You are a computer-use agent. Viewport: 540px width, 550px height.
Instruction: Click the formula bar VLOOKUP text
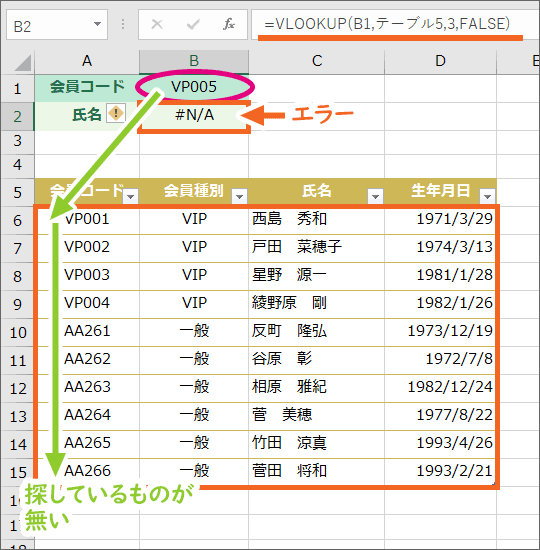tap(387, 24)
